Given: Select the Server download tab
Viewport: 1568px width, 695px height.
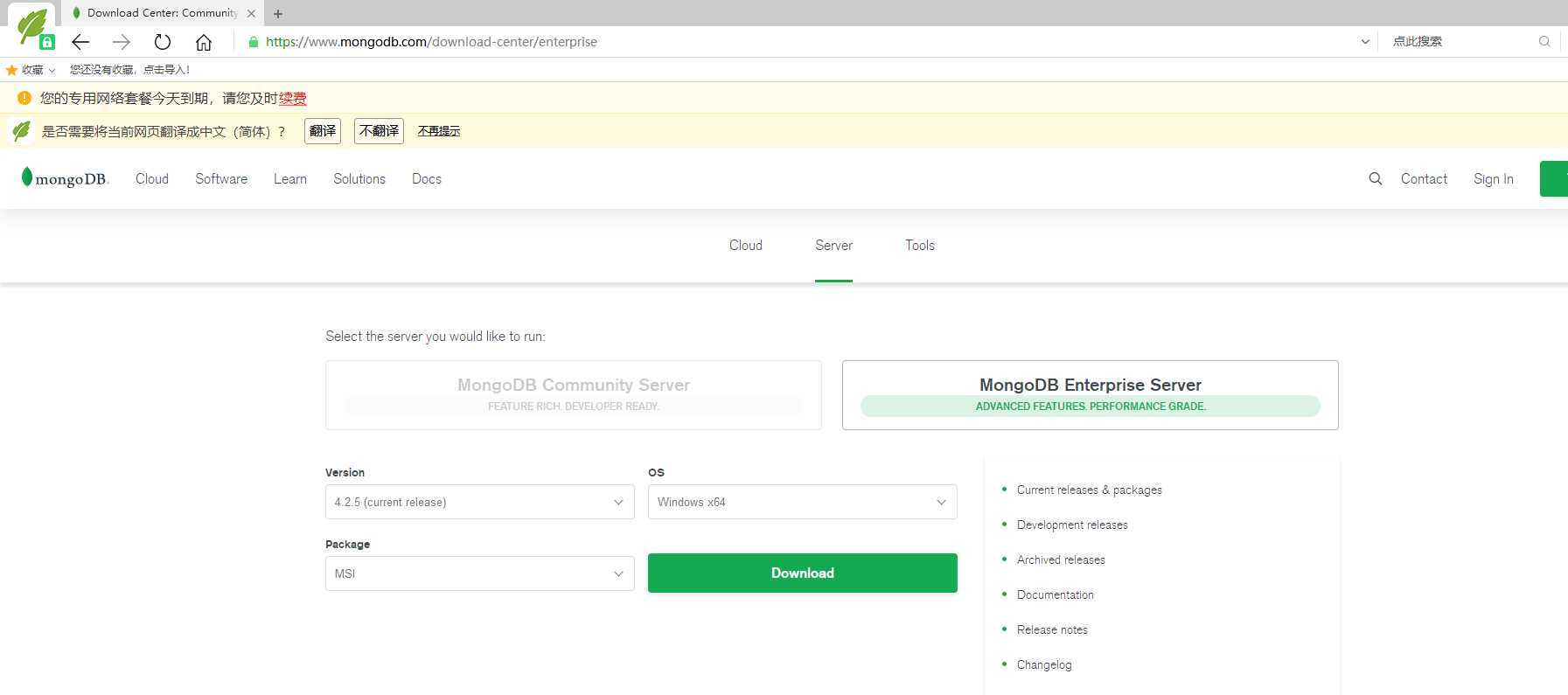Looking at the screenshot, I should (833, 246).
